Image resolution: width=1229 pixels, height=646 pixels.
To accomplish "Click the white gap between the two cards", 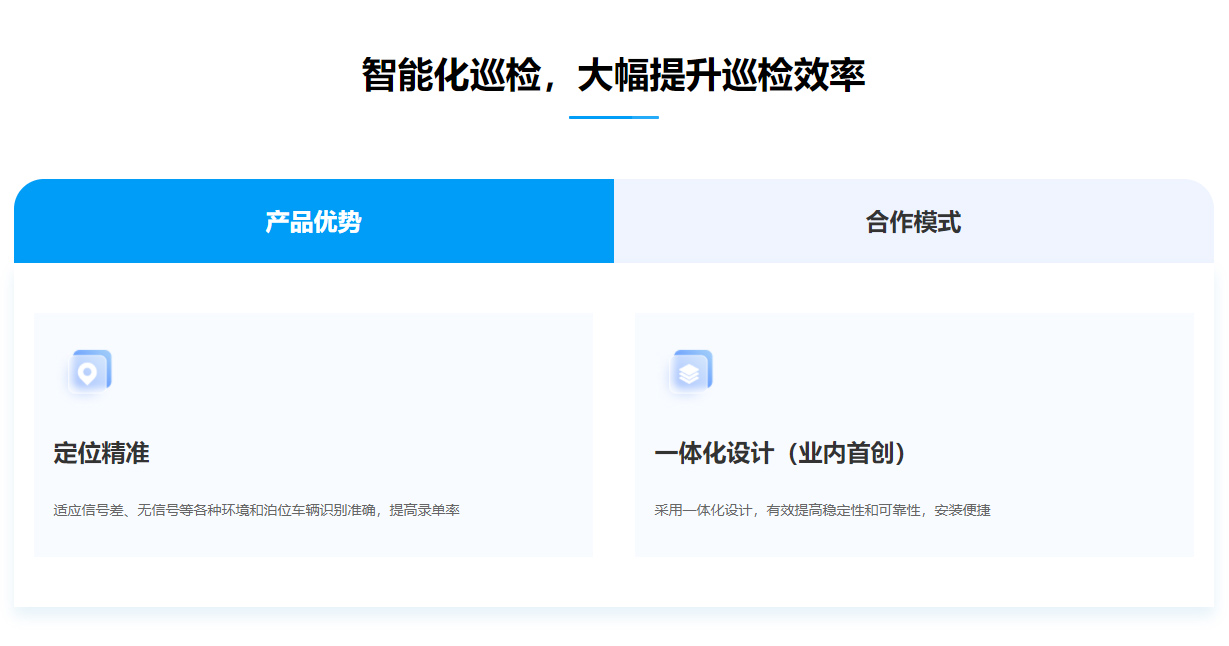I will (x=613, y=435).
